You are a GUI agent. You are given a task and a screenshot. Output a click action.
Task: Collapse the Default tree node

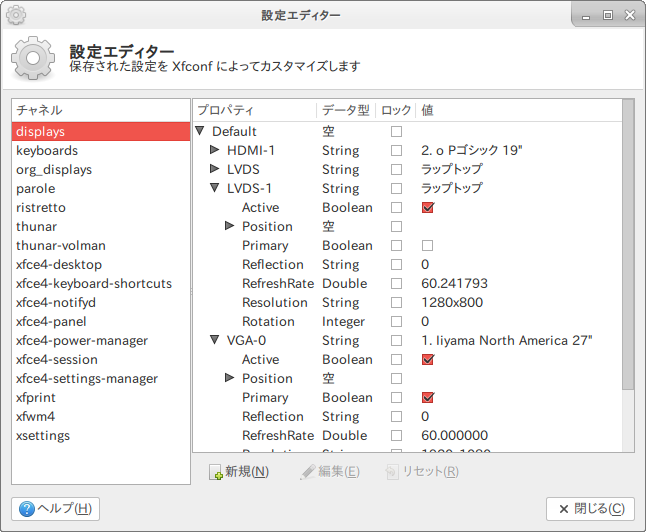[x=200, y=131]
